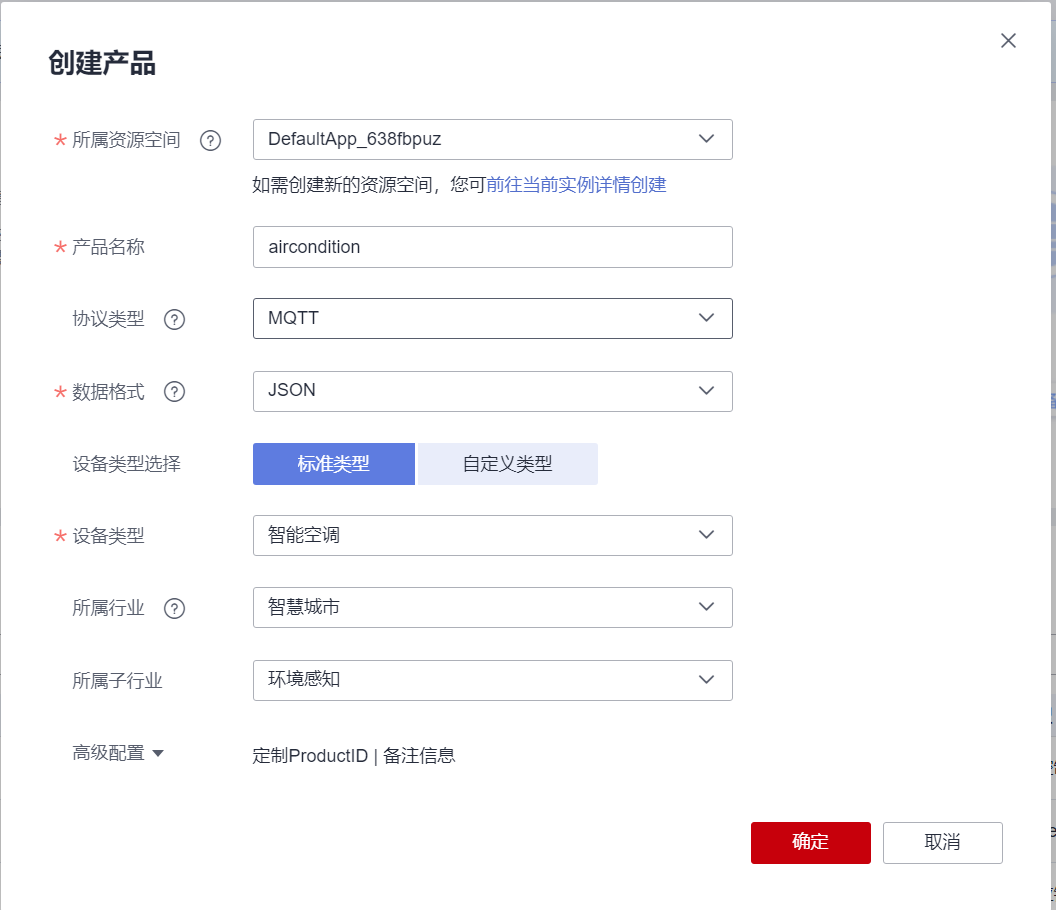Click the 确定 confirm button
Screen dimensions: 1056x910
pyautogui.click(x=810, y=842)
